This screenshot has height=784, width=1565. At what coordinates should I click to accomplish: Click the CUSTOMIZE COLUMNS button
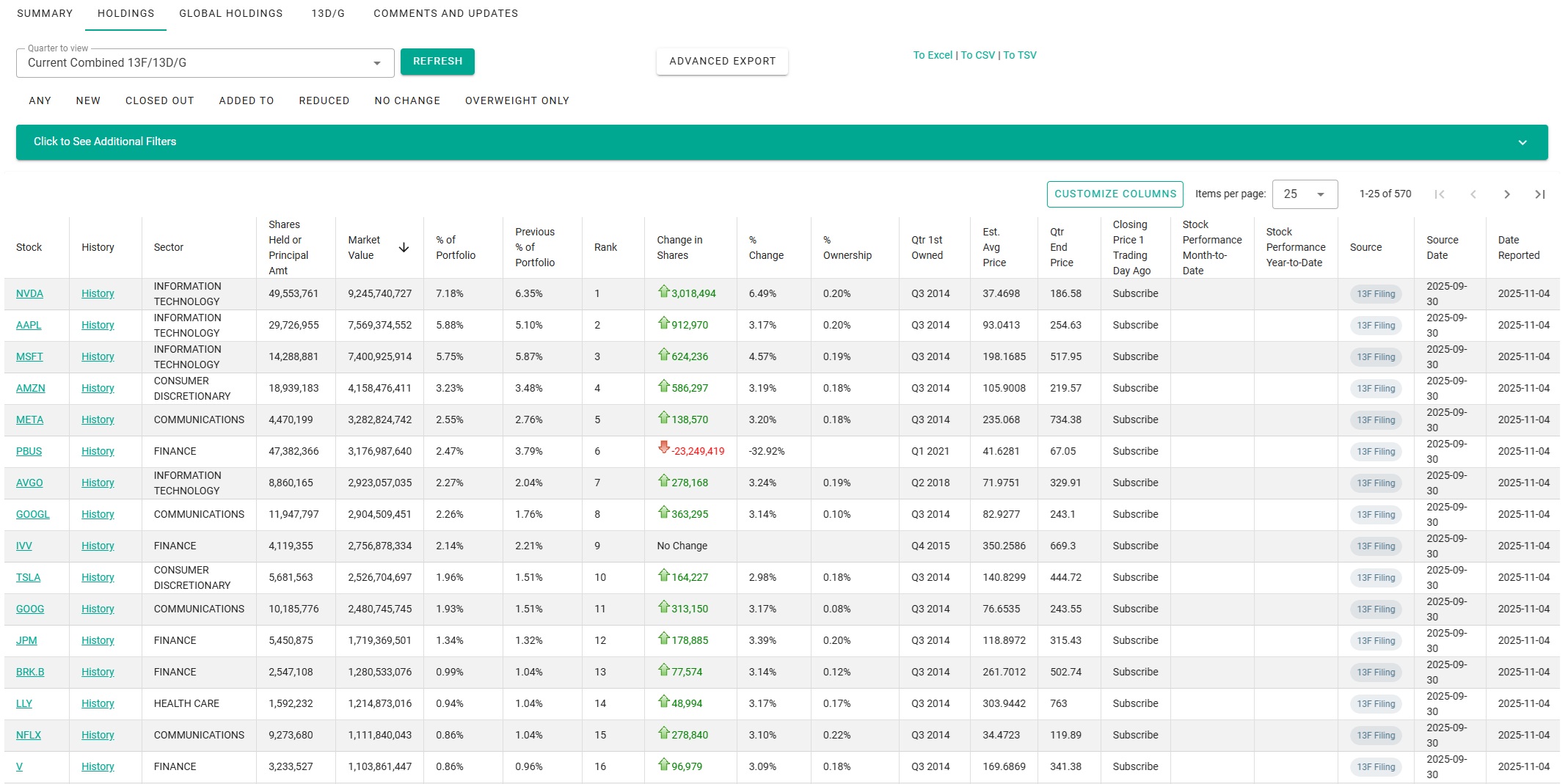[1115, 194]
